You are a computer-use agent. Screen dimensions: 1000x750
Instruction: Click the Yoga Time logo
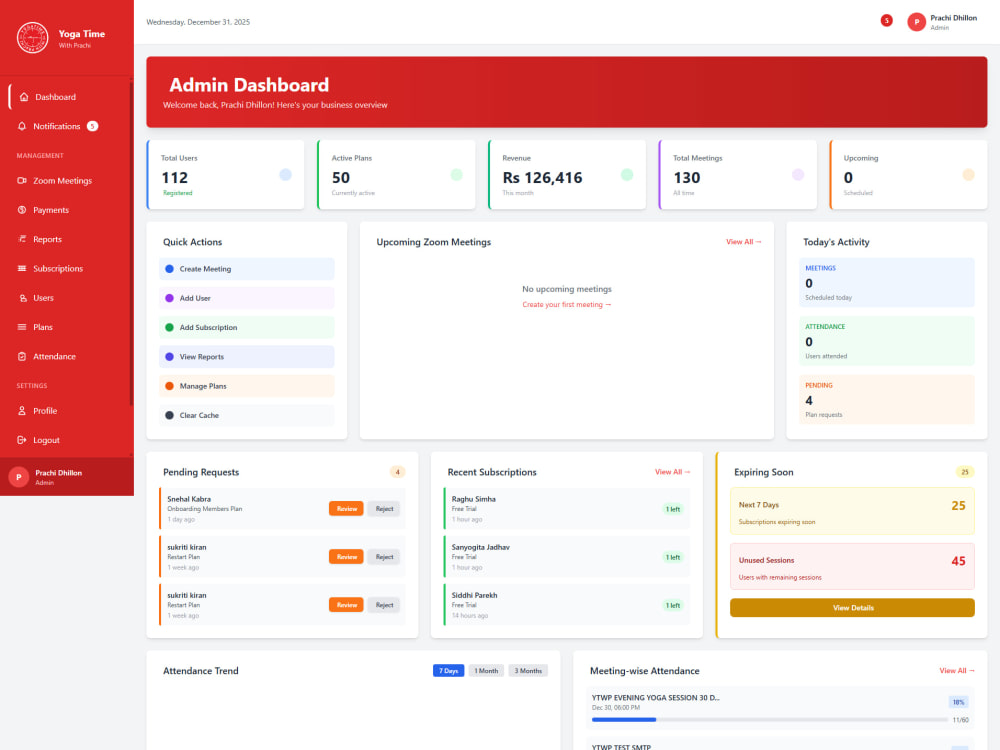pyautogui.click(x=32, y=38)
